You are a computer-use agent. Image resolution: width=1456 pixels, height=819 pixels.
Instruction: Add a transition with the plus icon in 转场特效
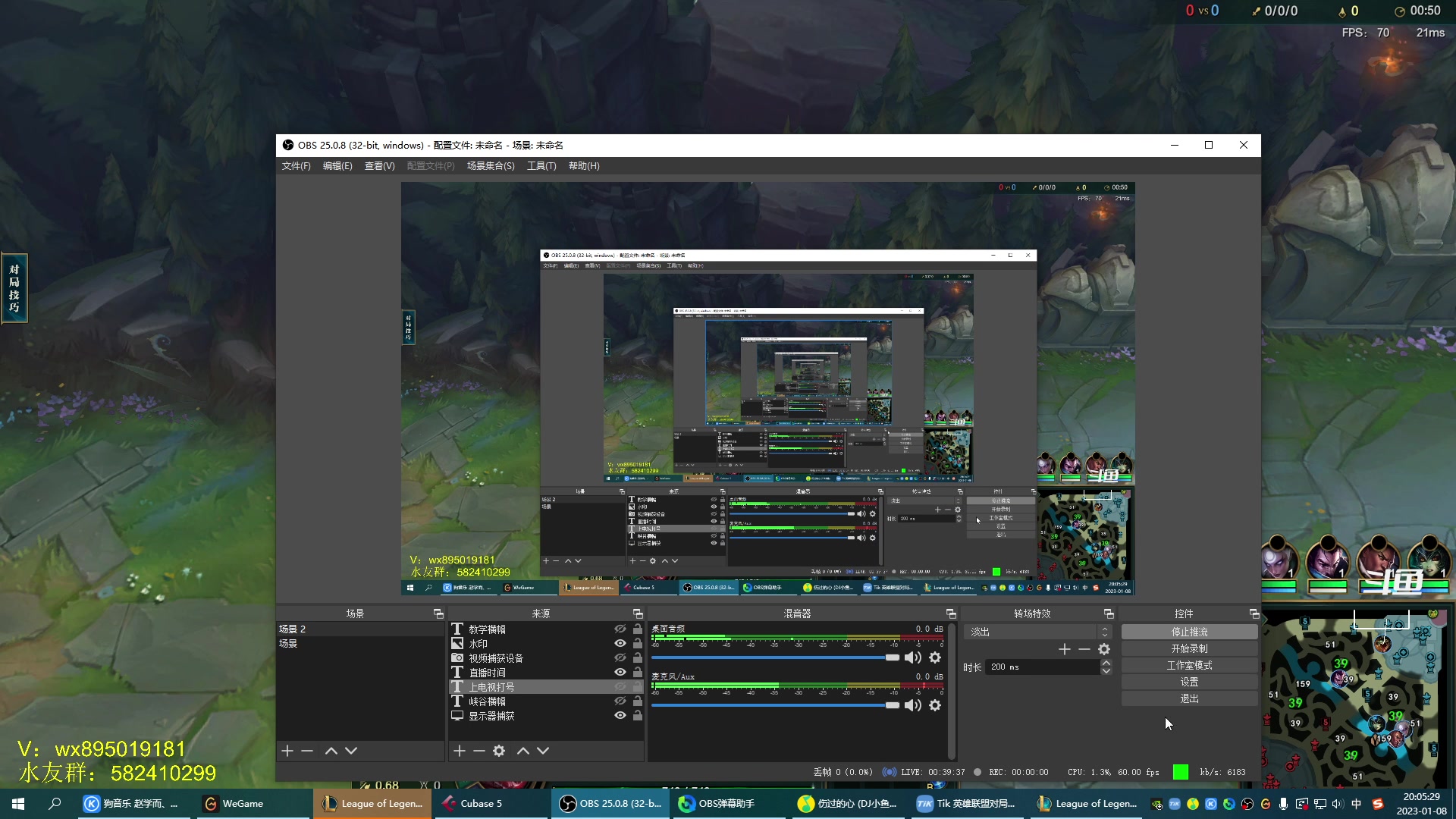(1065, 649)
